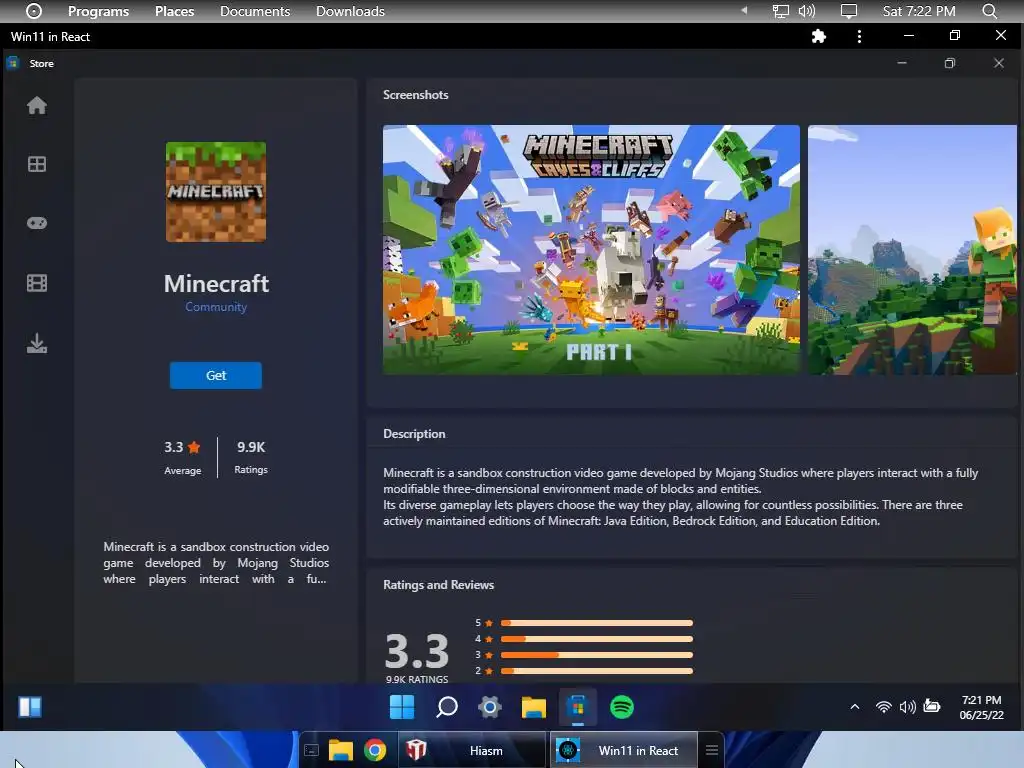Click the 9.9K Ratings count
The width and height of the screenshot is (1024, 768).
click(251, 457)
